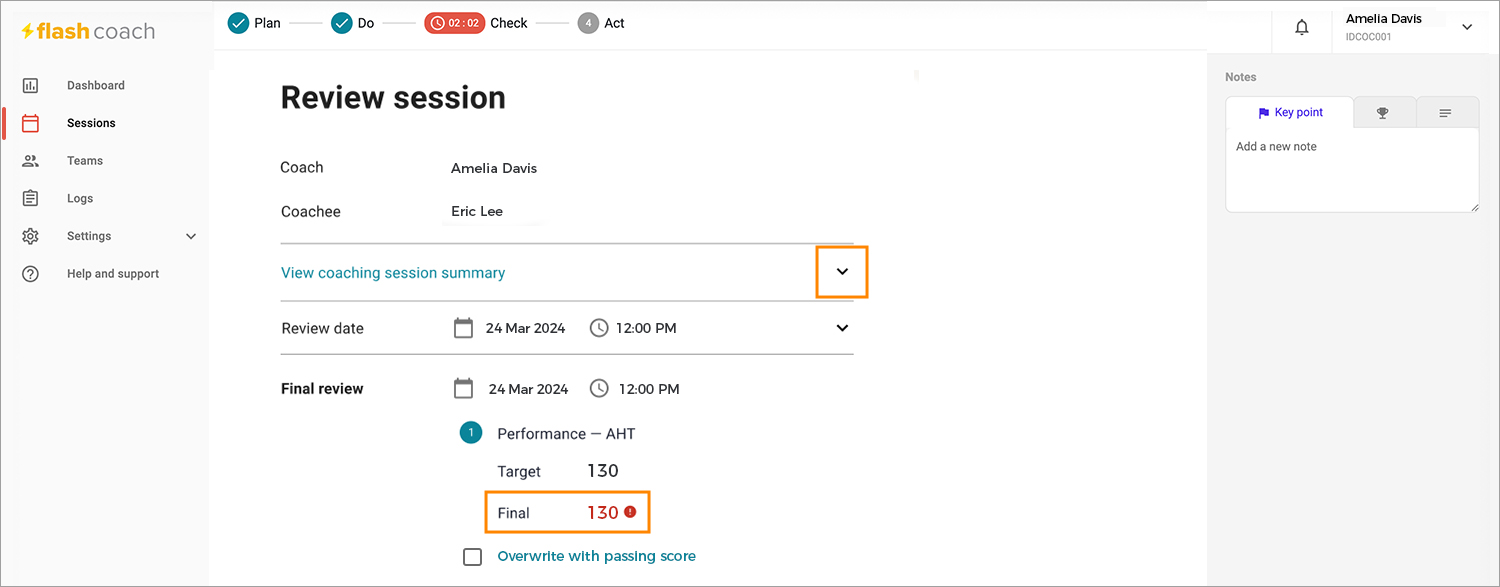Click the Final review clock icon
The image size is (1500, 587).
599,388
